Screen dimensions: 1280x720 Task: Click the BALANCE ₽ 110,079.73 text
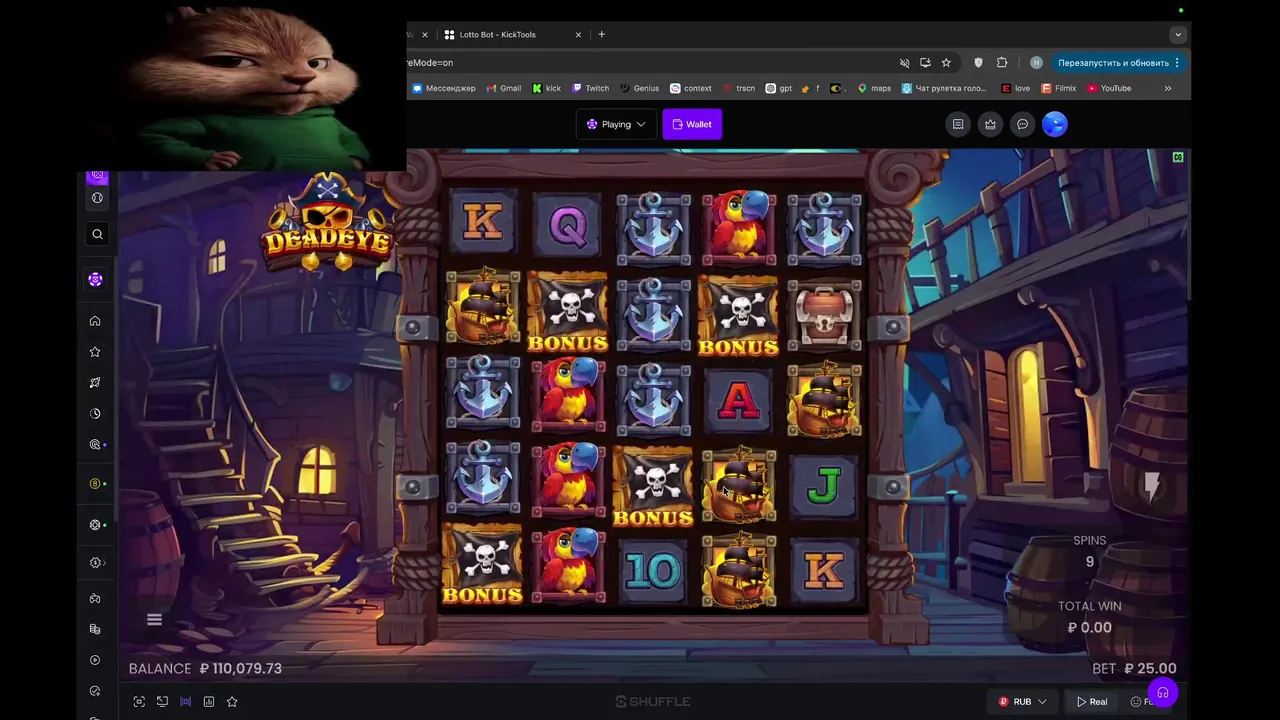(205, 669)
